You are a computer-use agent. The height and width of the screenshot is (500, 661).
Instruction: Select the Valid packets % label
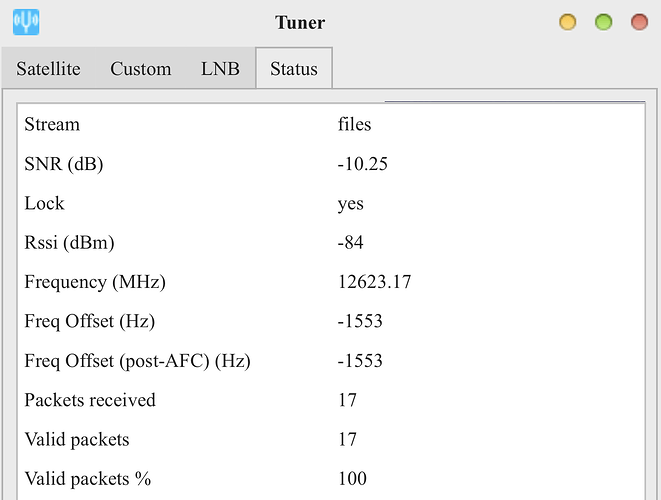point(87,478)
